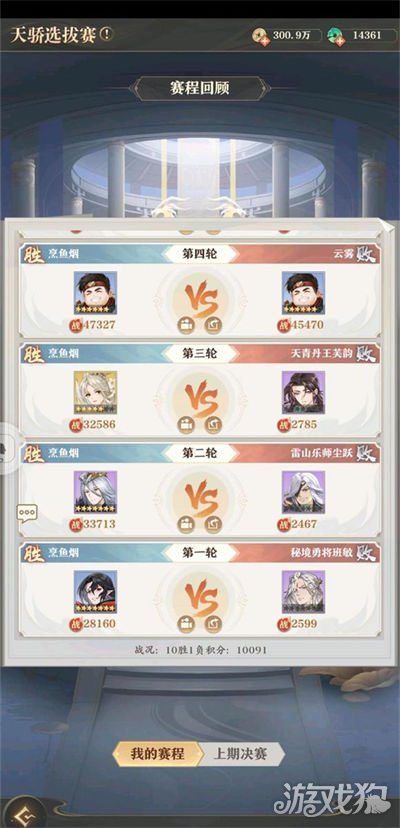Open the 雷山乐师尘跃 opponent portrait
The width and height of the screenshot is (400, 828).
(x=303, y=492)
